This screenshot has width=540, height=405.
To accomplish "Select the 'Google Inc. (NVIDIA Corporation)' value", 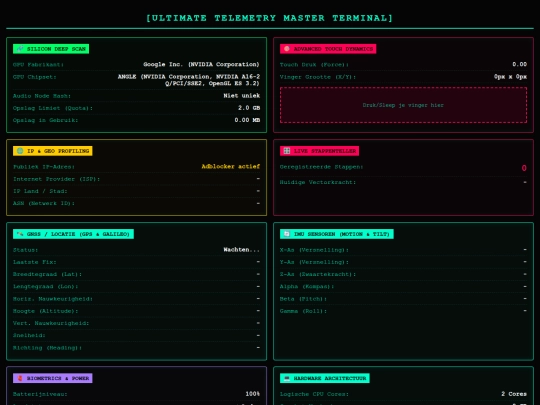I will click(201, 64).
